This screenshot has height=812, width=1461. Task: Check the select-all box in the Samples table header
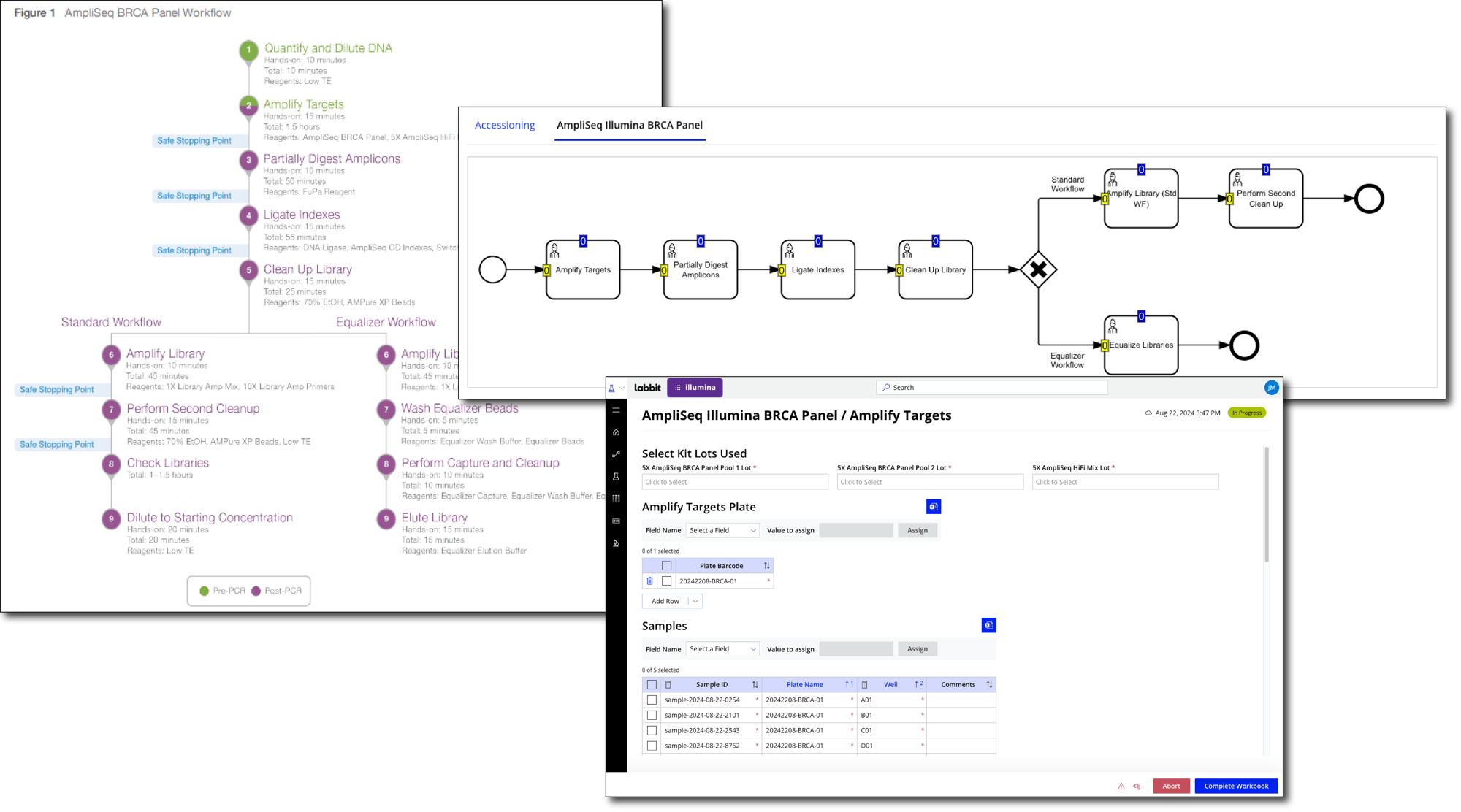point(652,685)
